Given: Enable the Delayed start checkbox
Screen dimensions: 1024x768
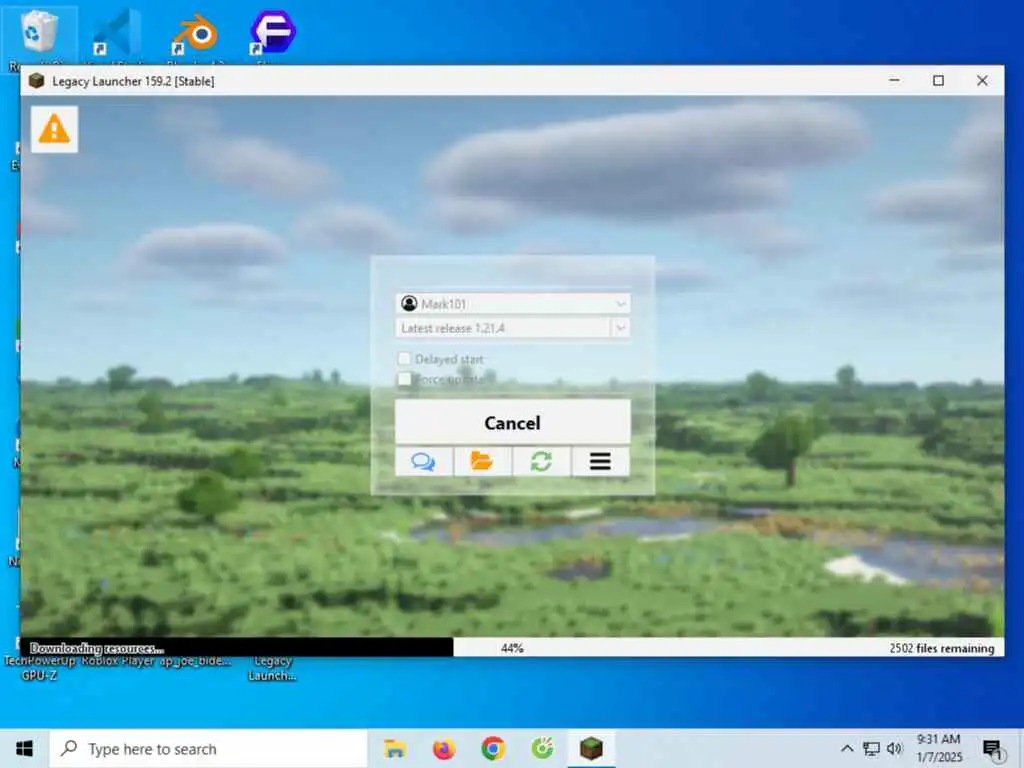Looking at the screenshot, I should (x=404, y=359).
